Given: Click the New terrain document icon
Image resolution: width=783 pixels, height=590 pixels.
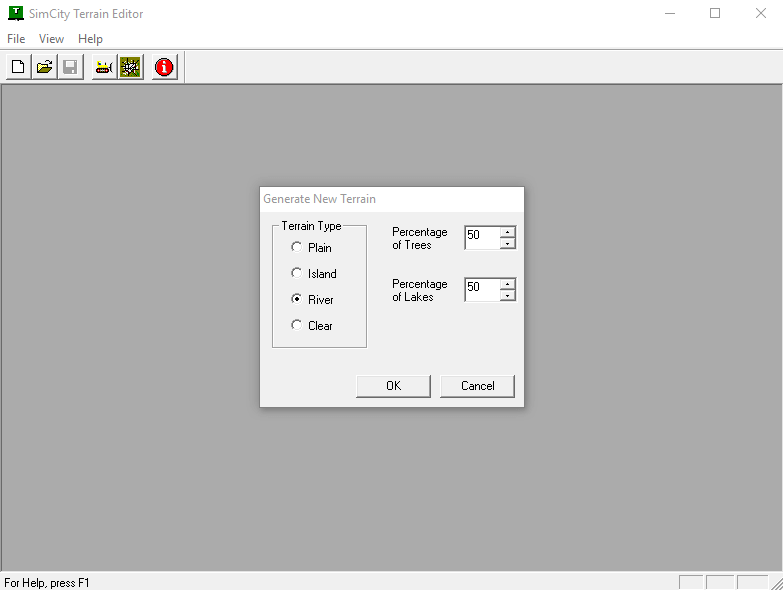Looking at the screenshot, I should 18,67.
